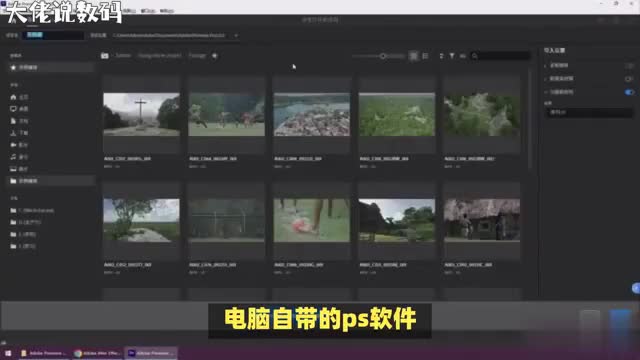Go to the Users breadcrumb segment

pos(123,56)
